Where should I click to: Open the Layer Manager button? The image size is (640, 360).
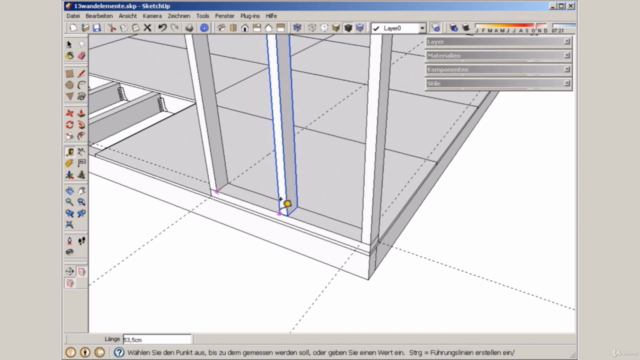pos(436,28)
